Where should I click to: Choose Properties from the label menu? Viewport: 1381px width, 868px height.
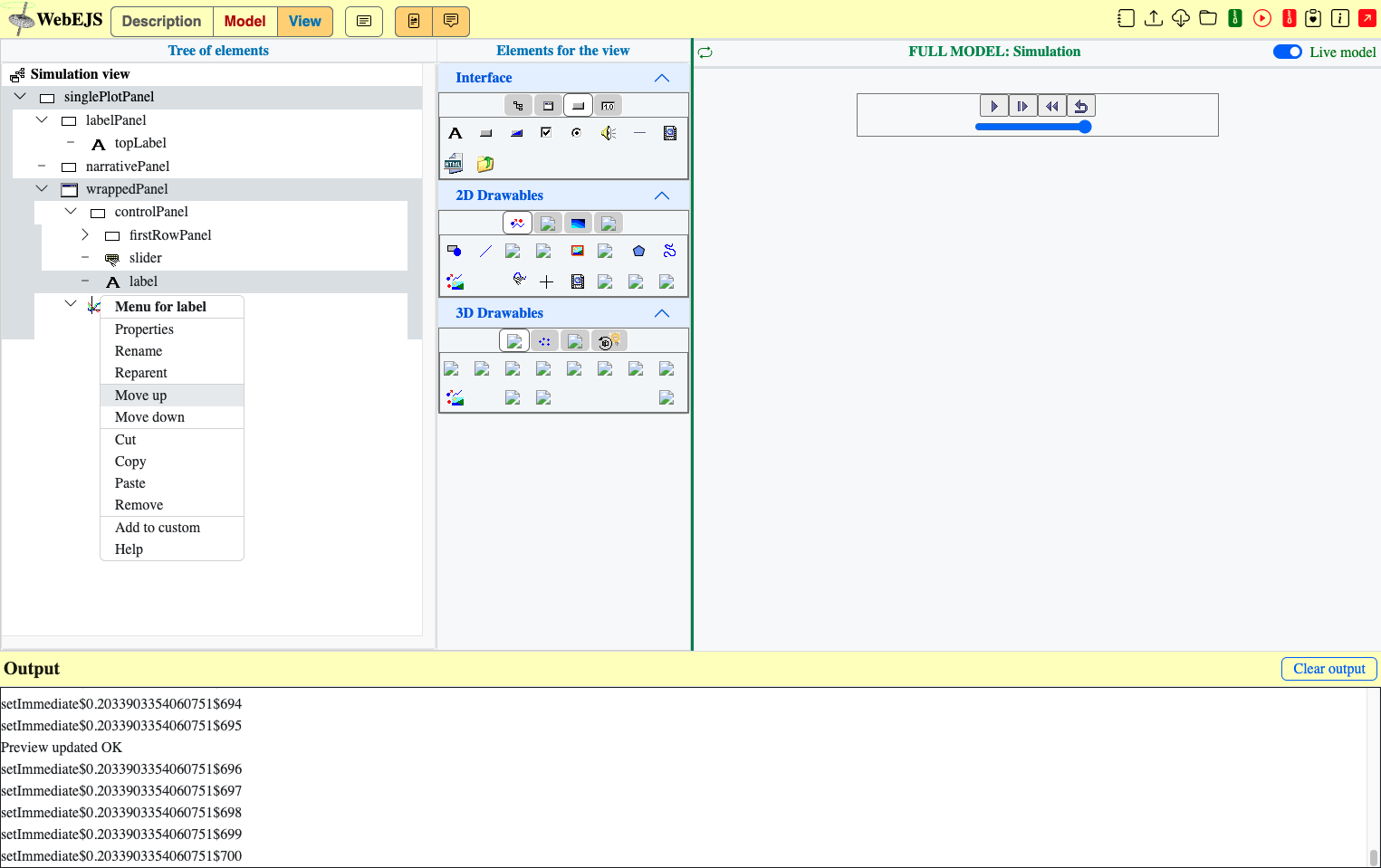pyautogui.click(x=172, y=329)
